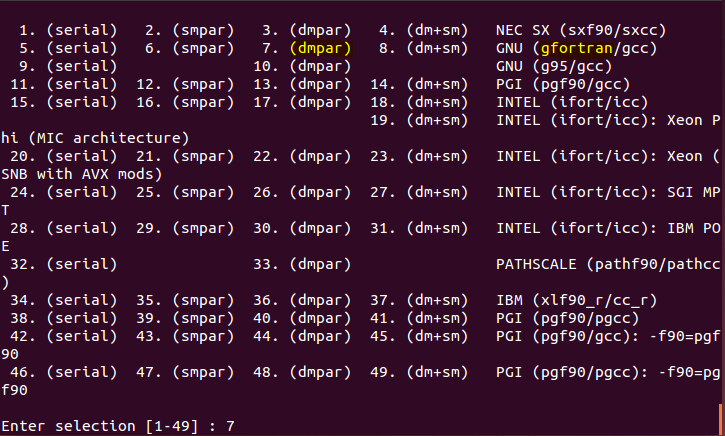Select the '32. (serial)' PATHSCALE option
The height and width of the screenshot is (436, 725).
63,264
